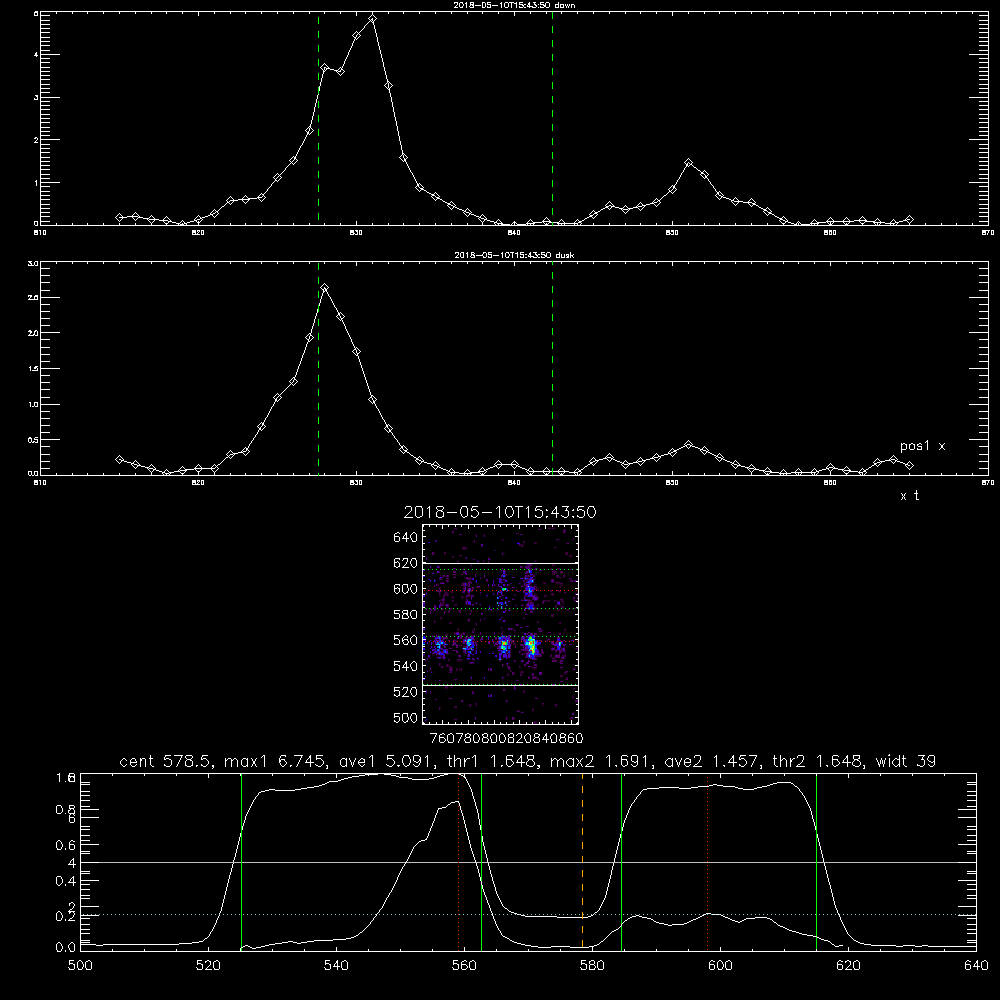The width and height of the screenshot is (1000, 1000).
Task: Click the 'max2 1.691' value
Action: [597, 761]
